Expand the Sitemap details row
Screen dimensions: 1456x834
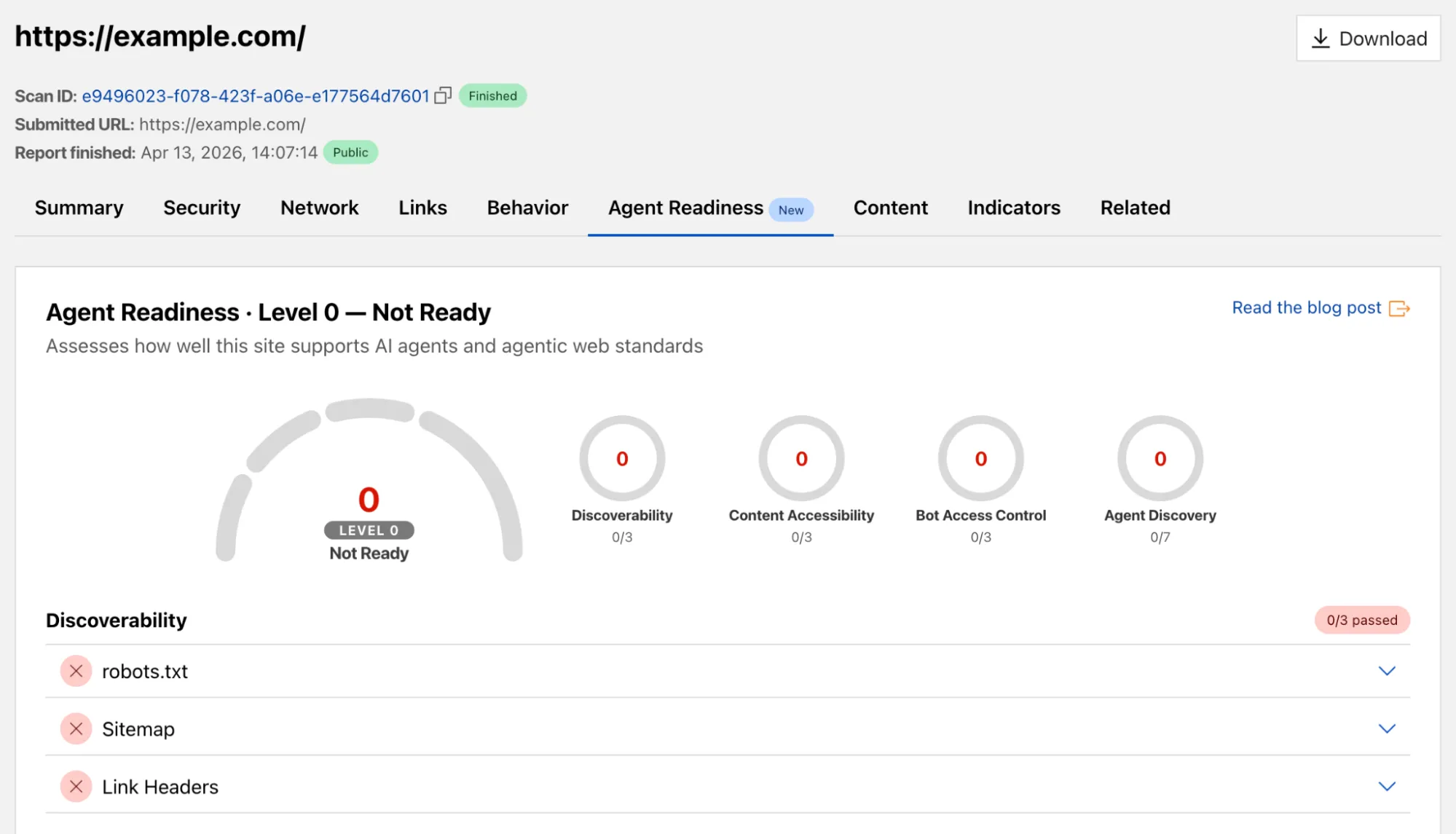tap(1388, 728)
